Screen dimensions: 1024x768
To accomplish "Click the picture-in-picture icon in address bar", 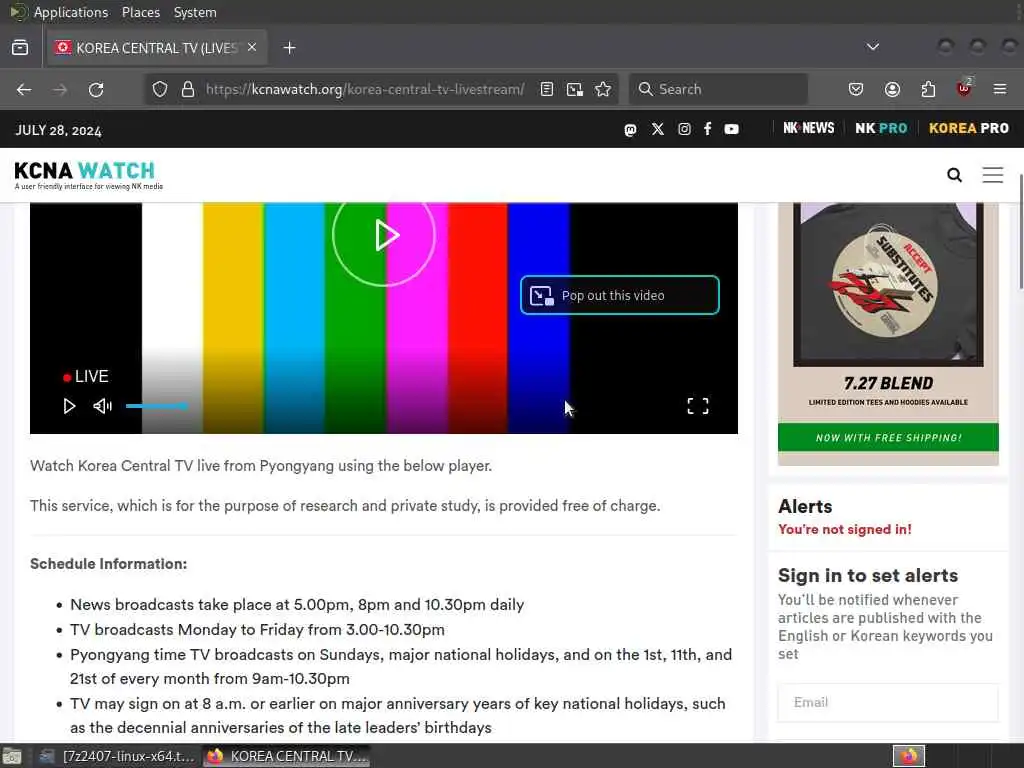I will [575, 89].
